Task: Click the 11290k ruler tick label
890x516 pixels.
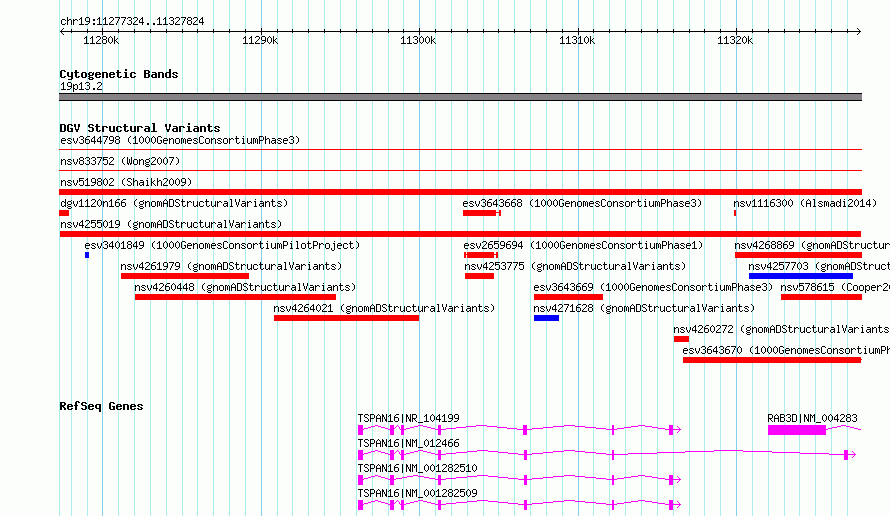Action: pyautogui.click(x=260, y=40)
